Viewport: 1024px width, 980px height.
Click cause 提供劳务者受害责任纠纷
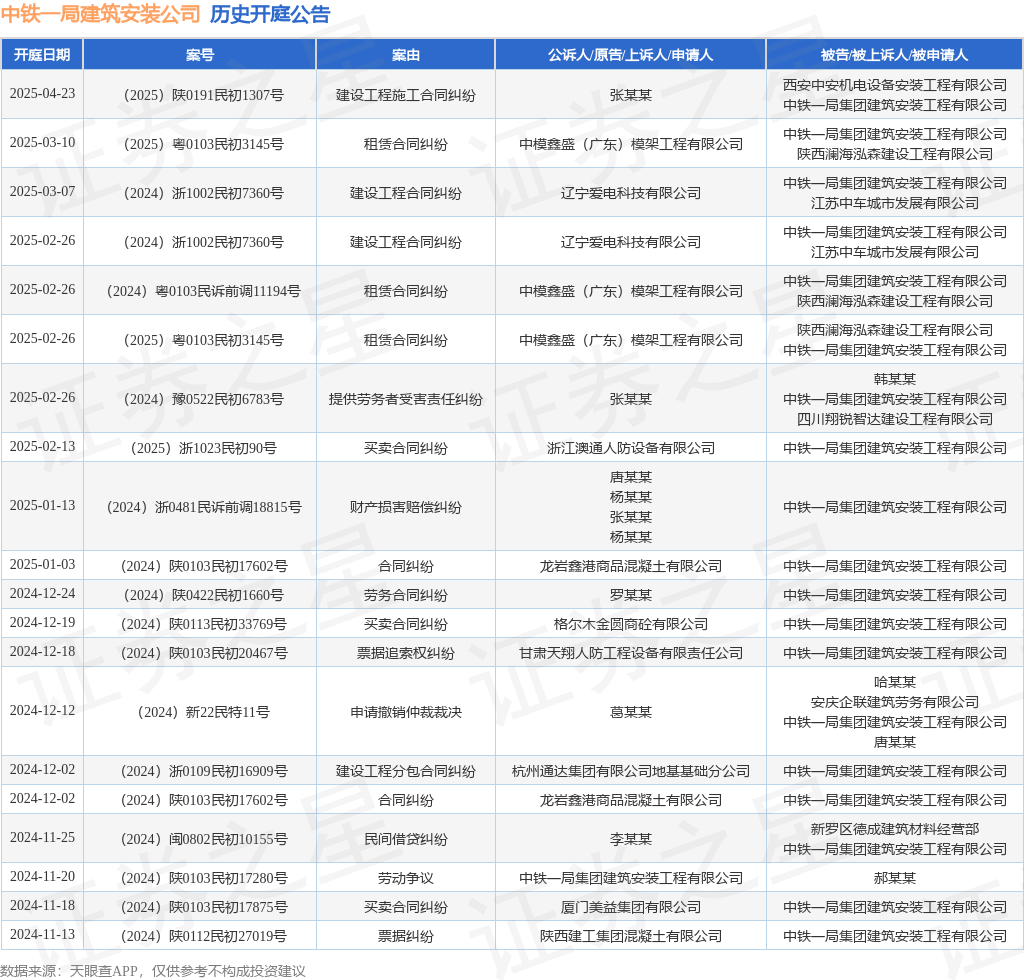[406, 399]
